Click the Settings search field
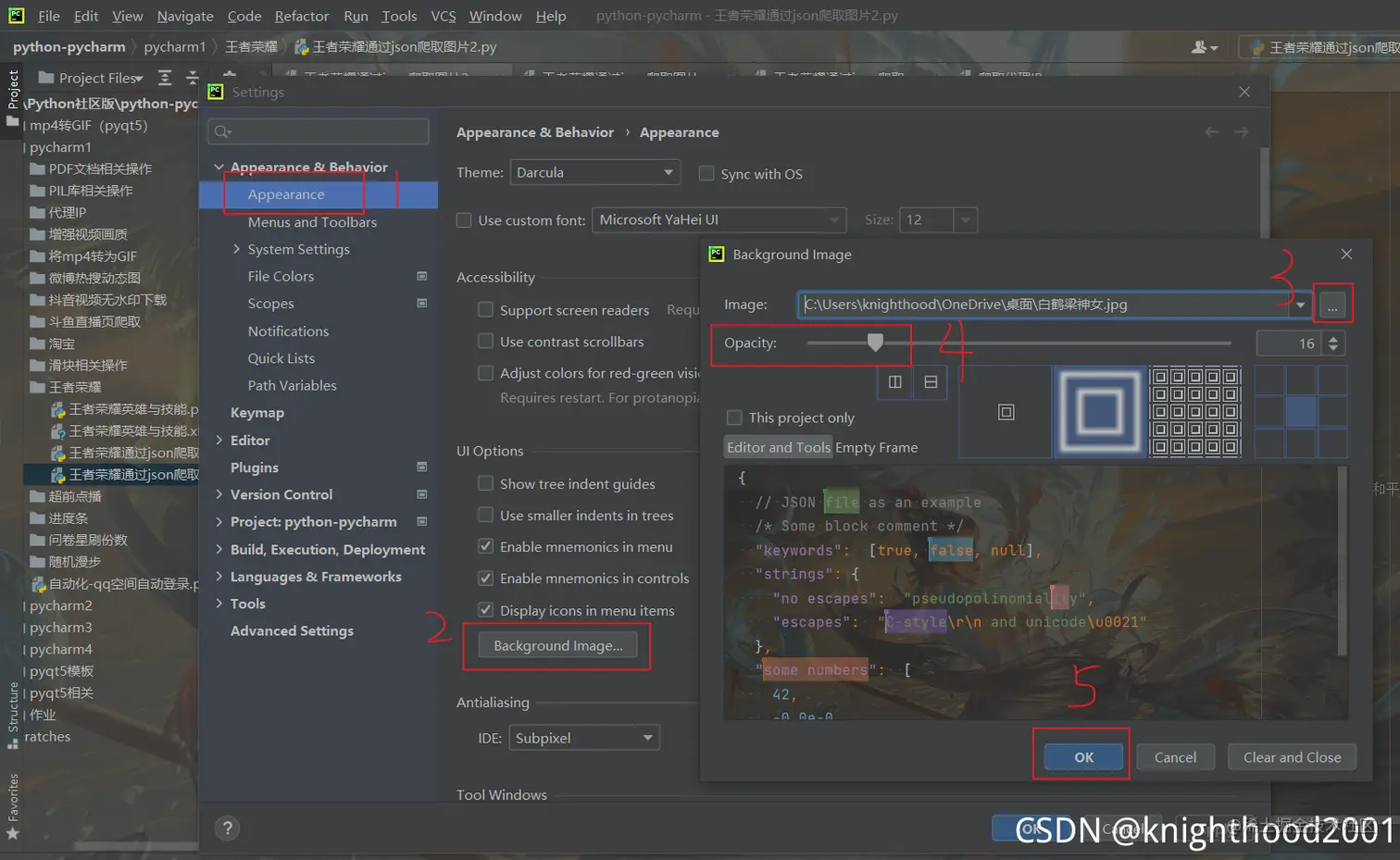 [x=319, y=131]
